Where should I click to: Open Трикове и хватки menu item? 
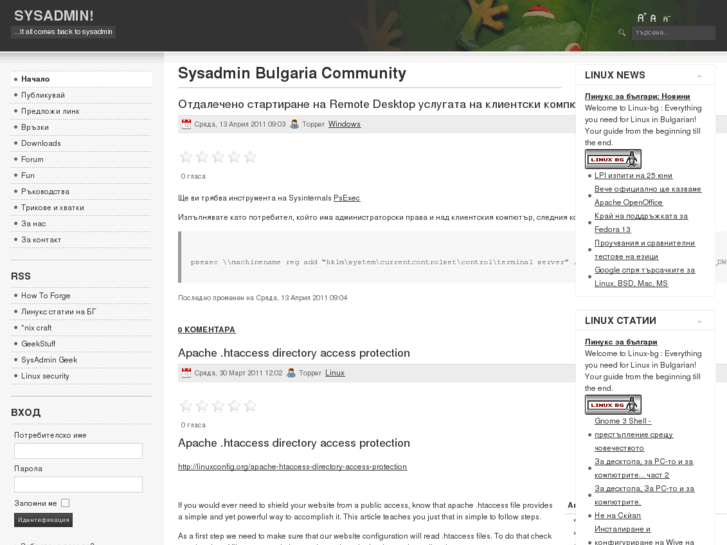tap(81, 207)
